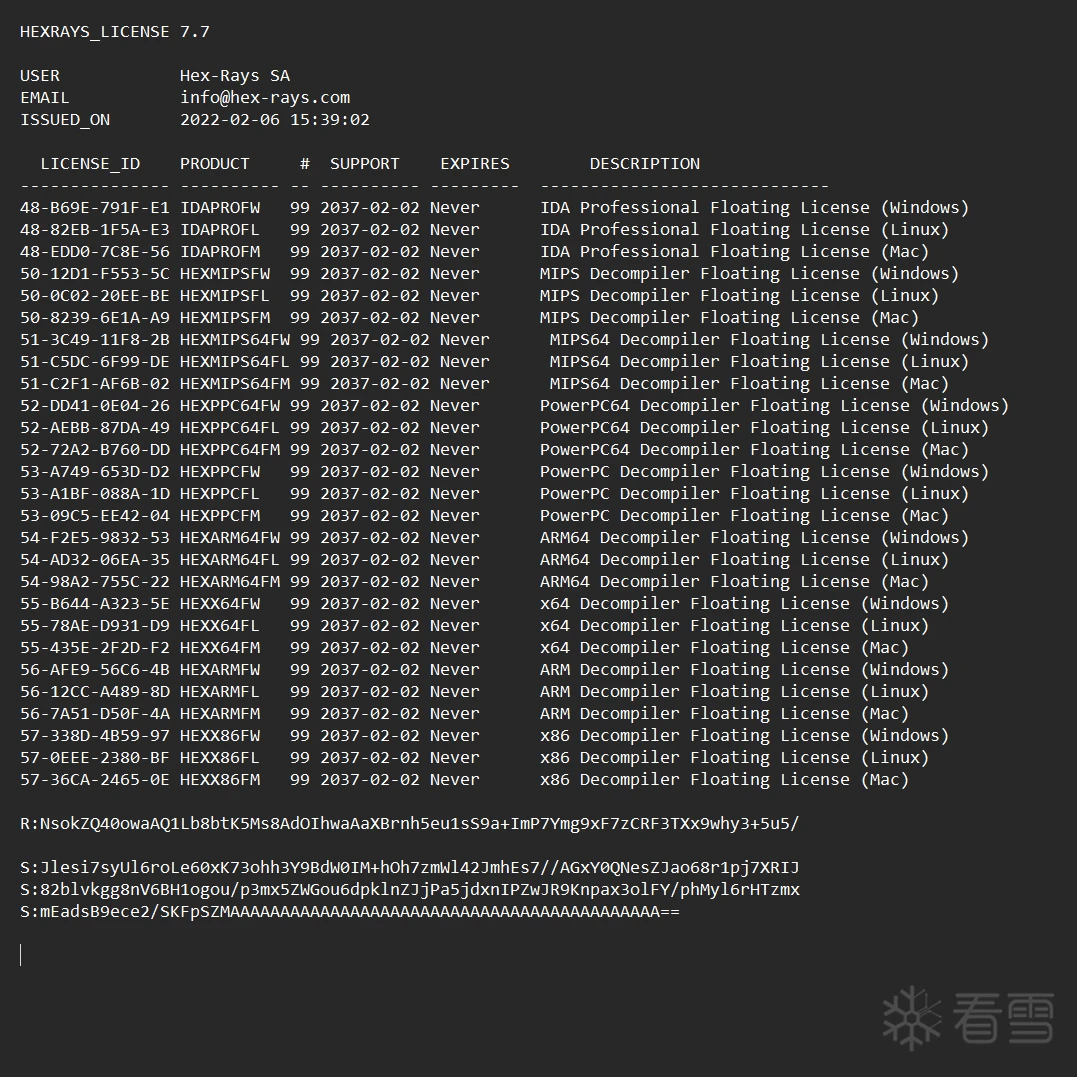Click the HEXRAYS_LICENSE 7.7 header text
1077x1077 pixels.
[x=115, y=32]
